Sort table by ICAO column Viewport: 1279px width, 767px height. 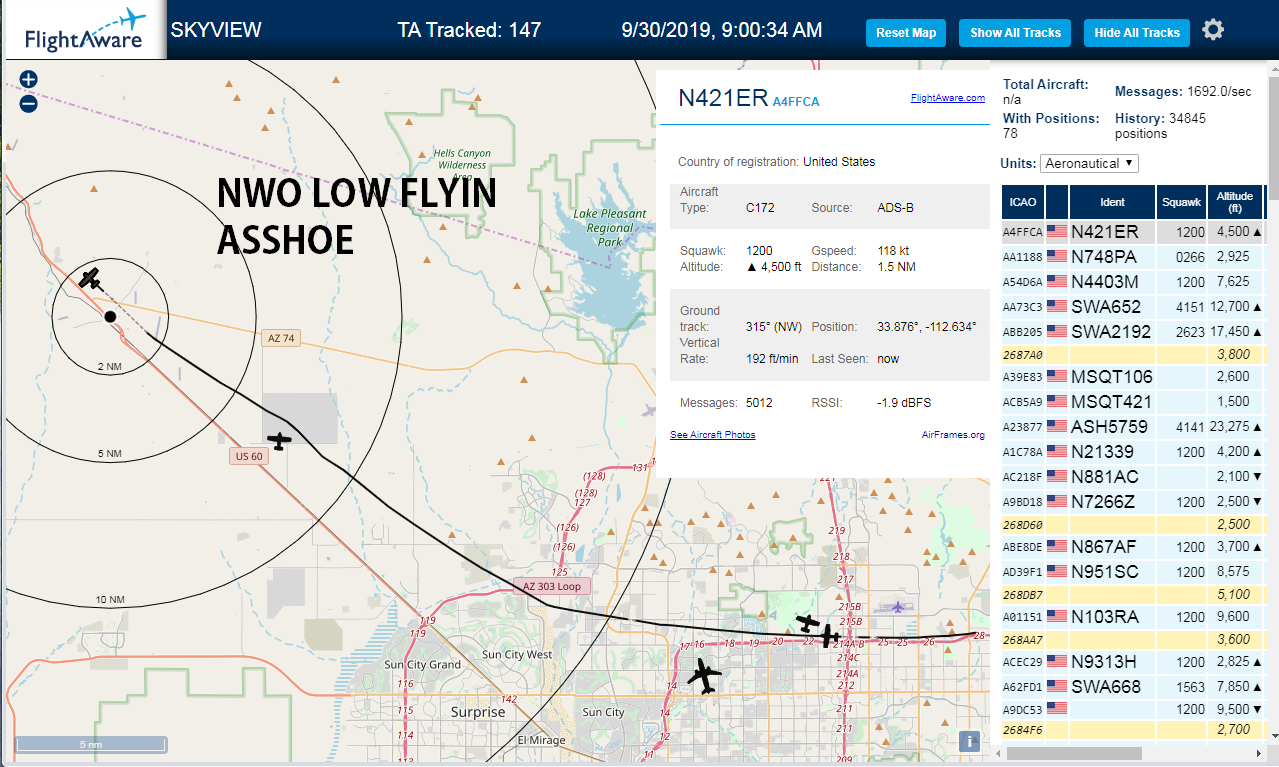(x=1023, y=202)
